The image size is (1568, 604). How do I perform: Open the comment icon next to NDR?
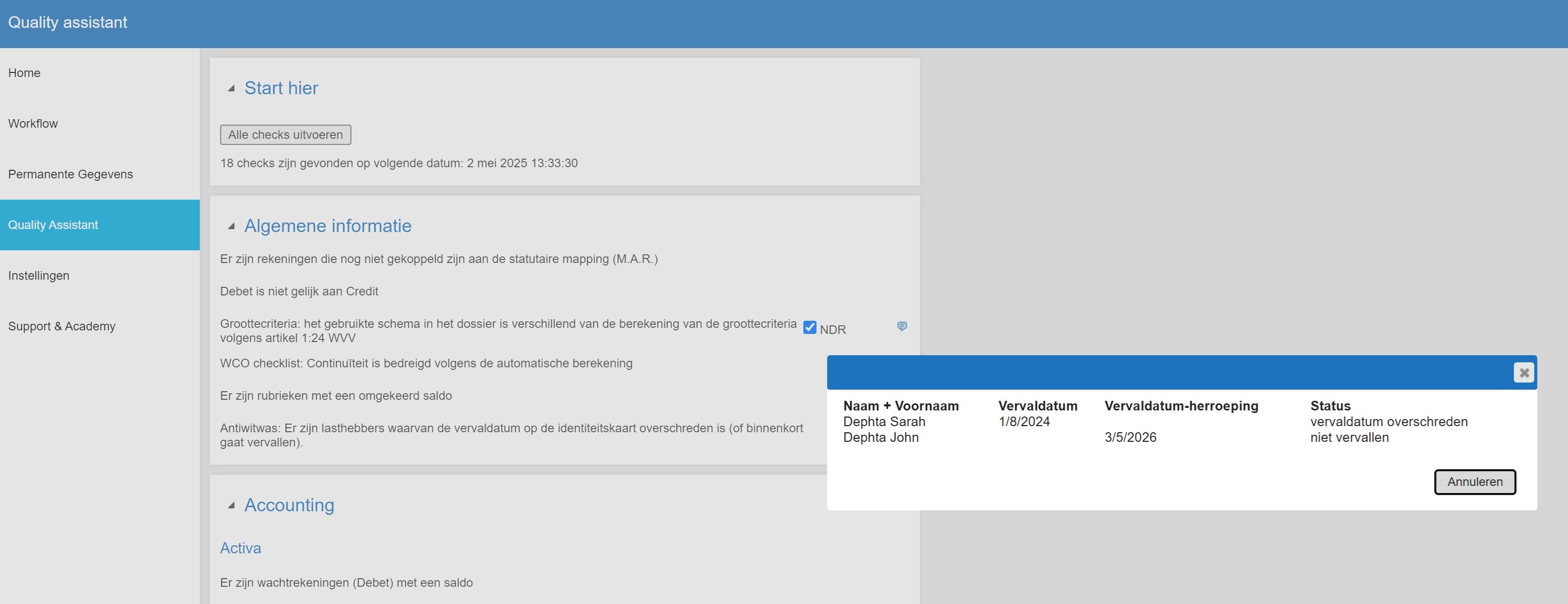click(x=902, y=327)
